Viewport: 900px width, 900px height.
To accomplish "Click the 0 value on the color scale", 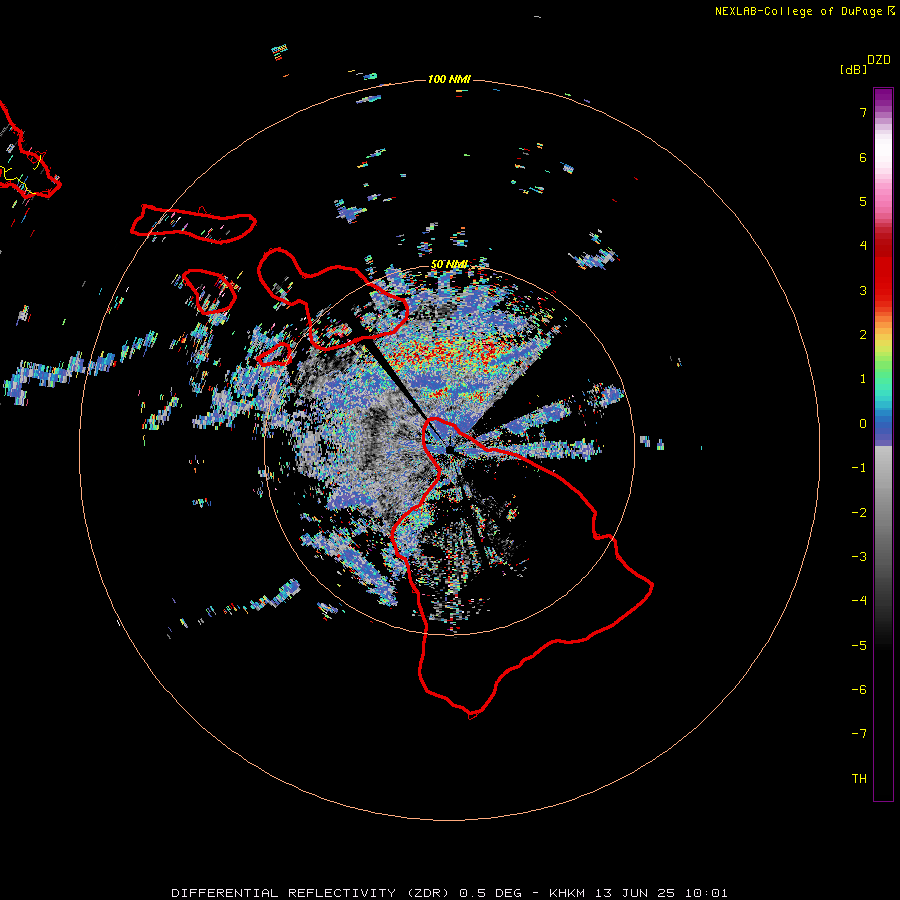I will point(863,424).
